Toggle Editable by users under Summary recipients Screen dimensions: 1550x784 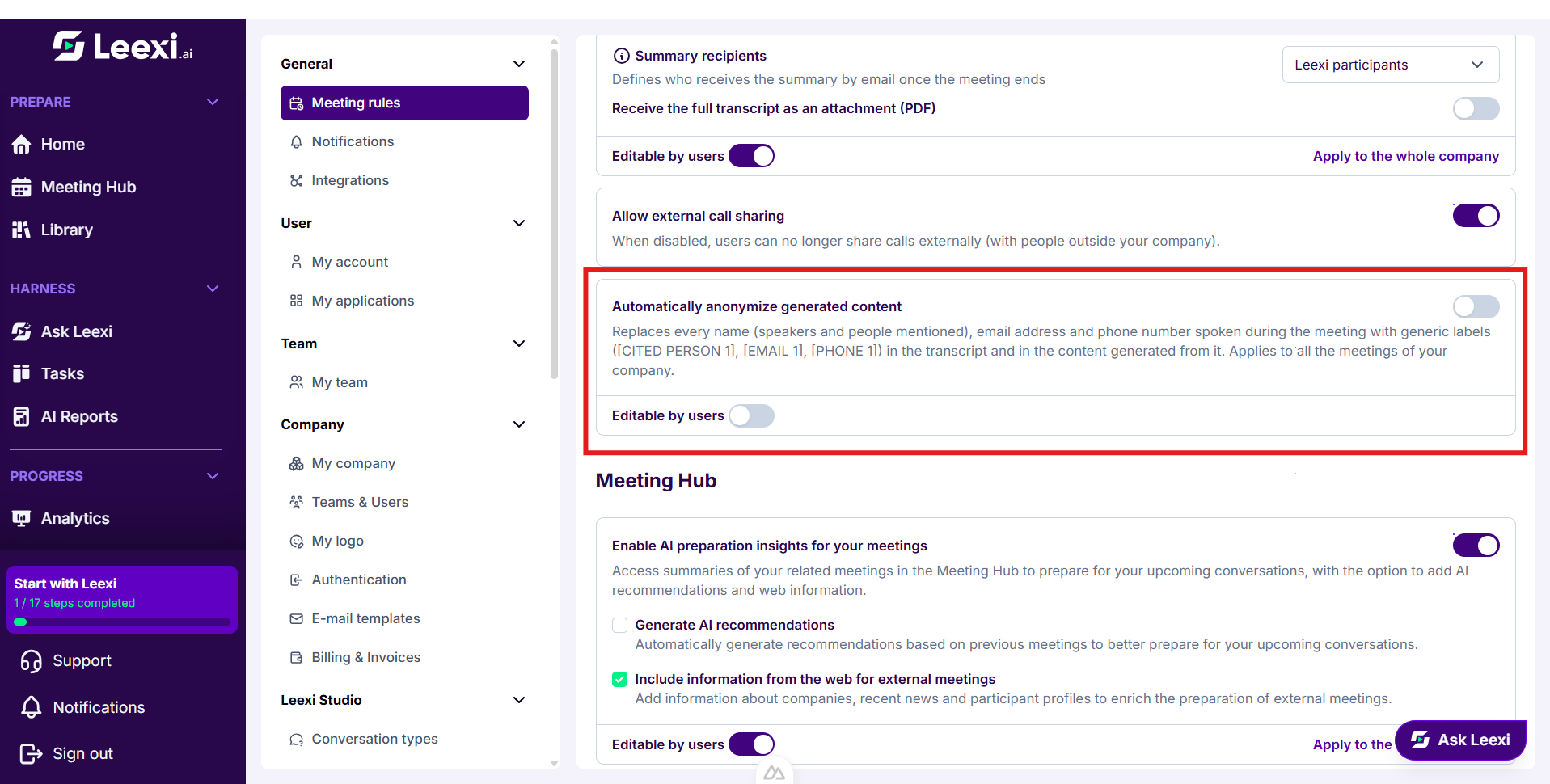(x=751, y=156)
